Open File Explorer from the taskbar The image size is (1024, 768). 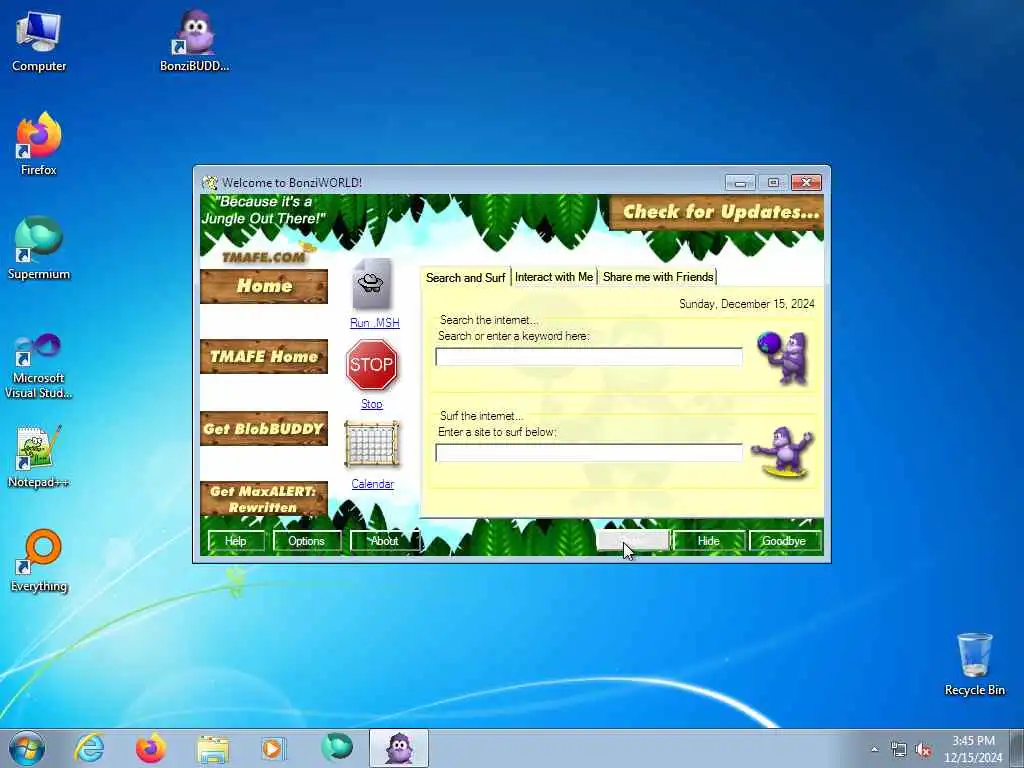pyautogui.click(x=213, y=748)
